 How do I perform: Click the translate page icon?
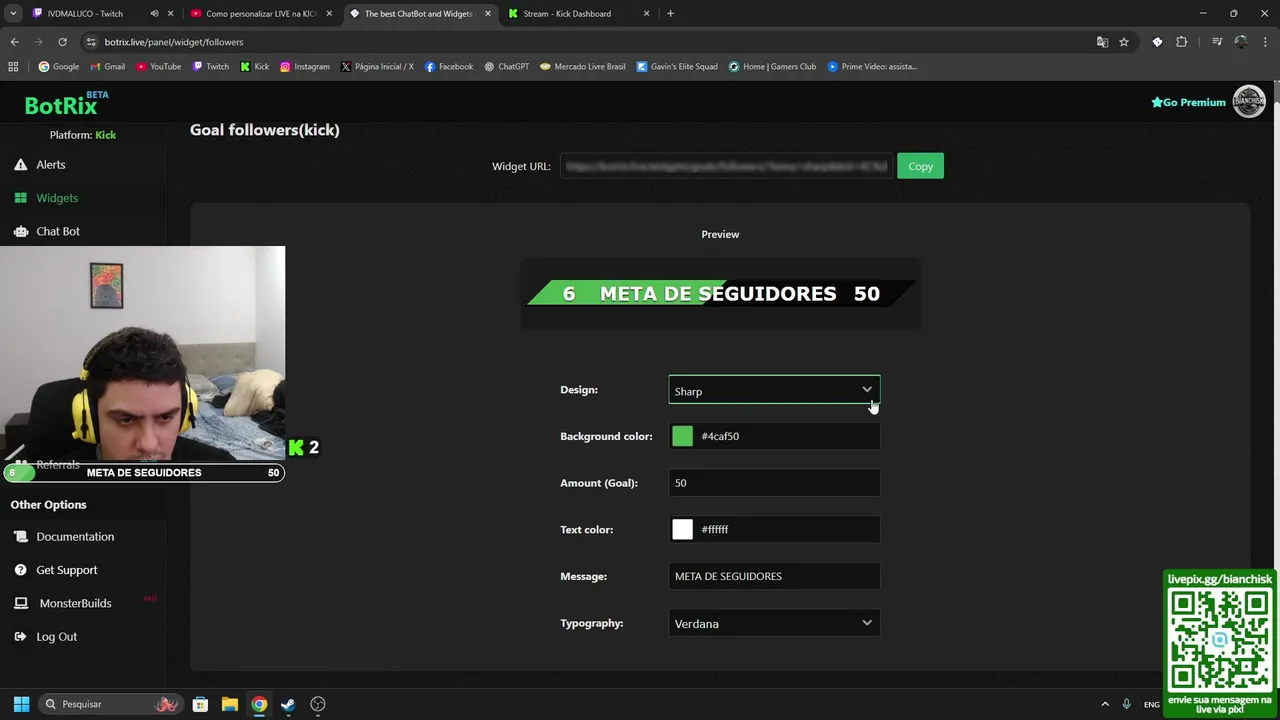pos(1102,42)
